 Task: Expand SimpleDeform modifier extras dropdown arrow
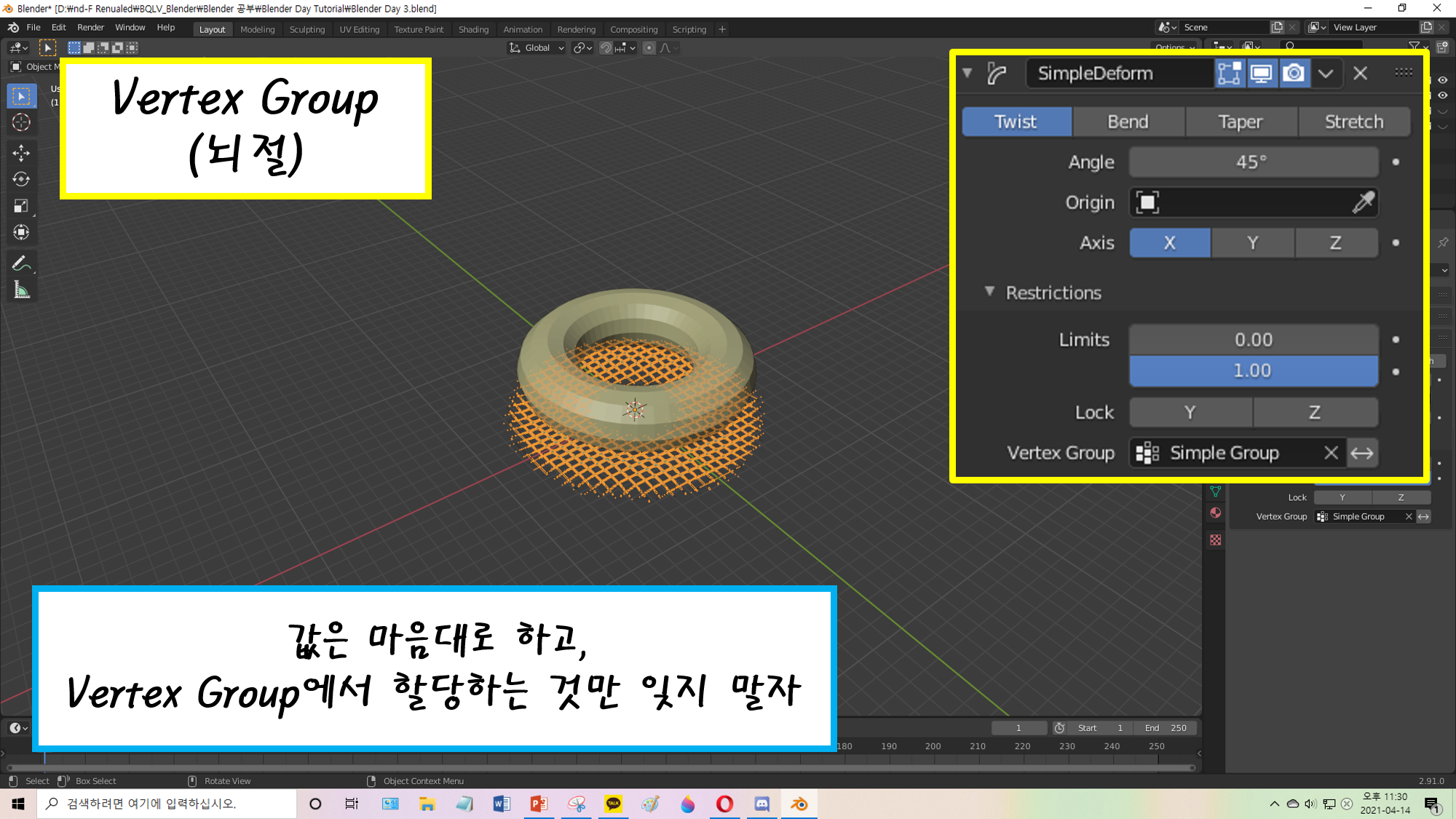pos(1326,74)
